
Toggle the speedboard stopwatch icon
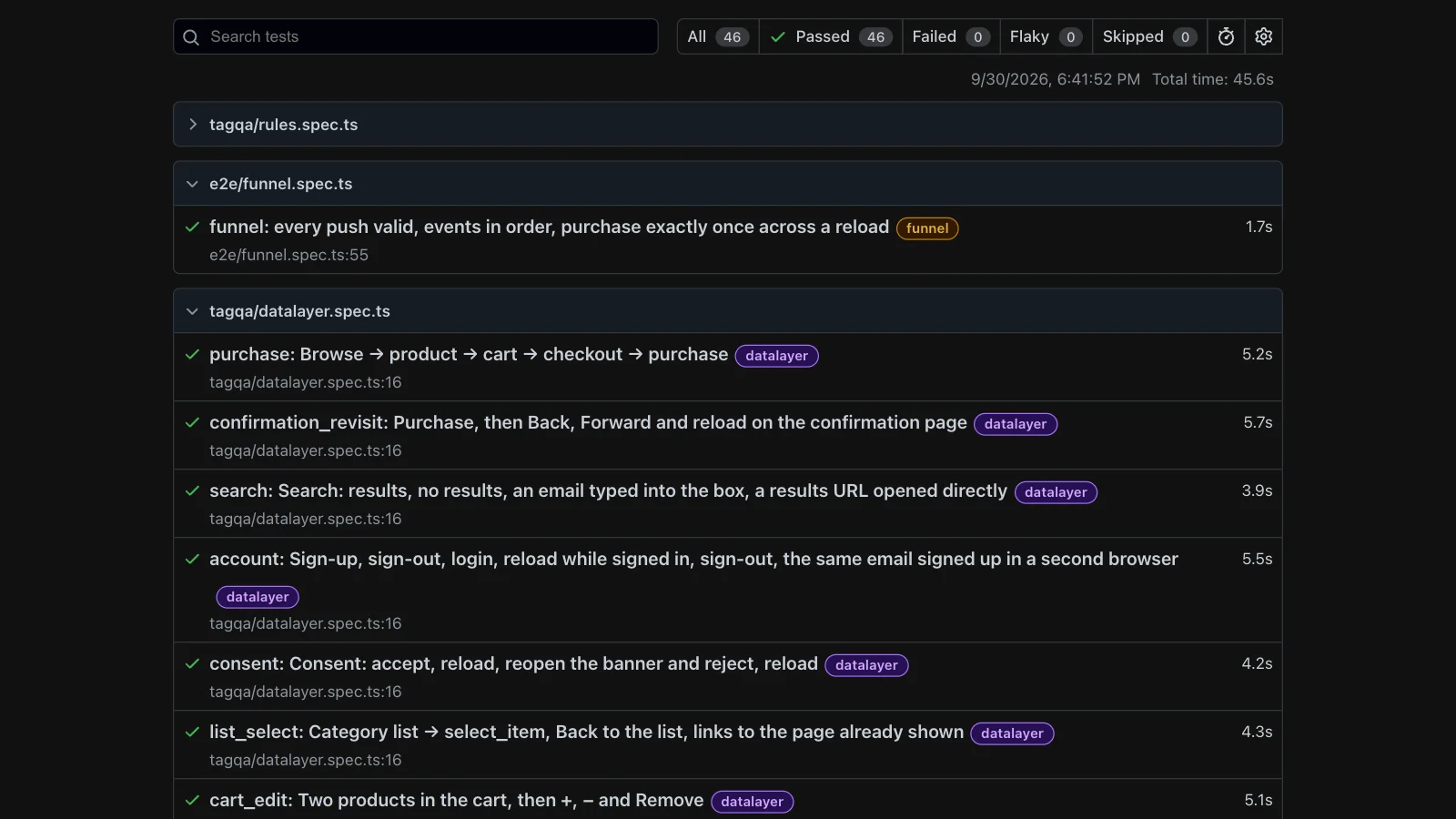click(1226, 36)
